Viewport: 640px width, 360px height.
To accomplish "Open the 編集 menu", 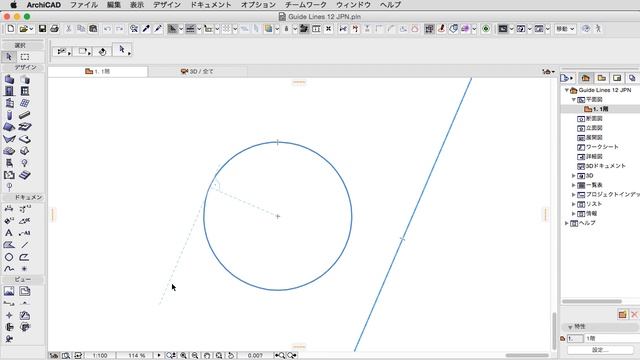I will coord(114,5).
